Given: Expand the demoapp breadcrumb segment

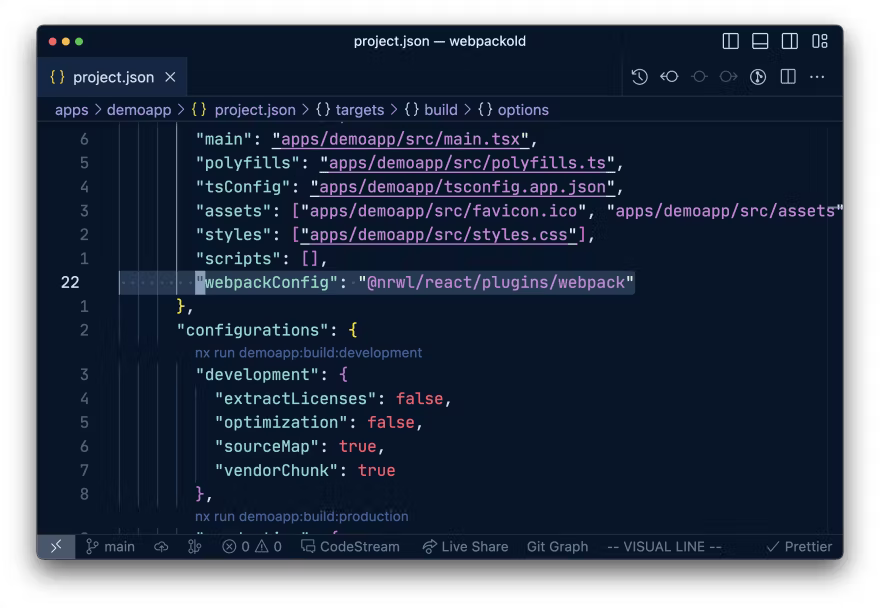Looking at the screenshot, I should [x=139, y=110].
